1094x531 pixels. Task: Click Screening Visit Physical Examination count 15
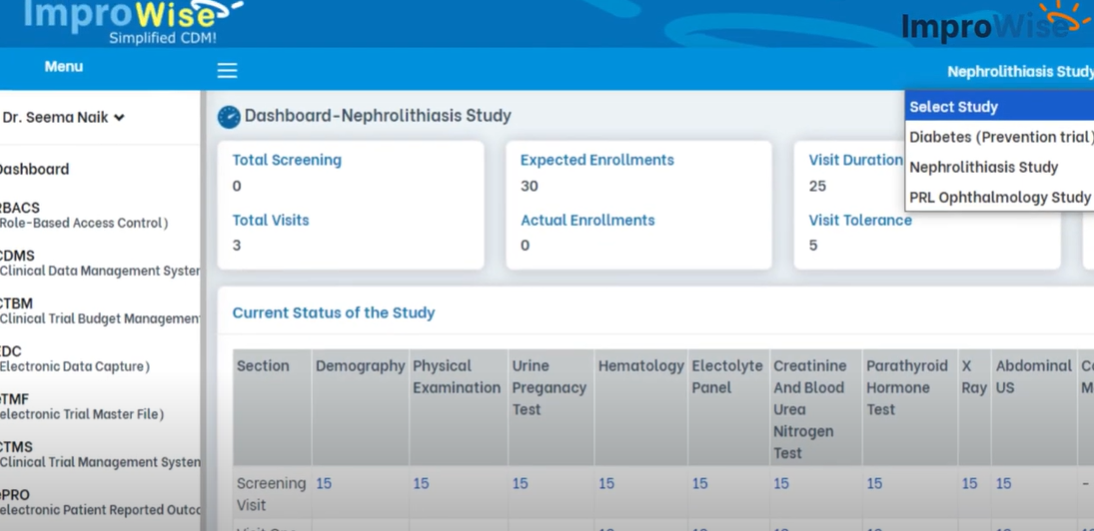[x=421, y=484]
